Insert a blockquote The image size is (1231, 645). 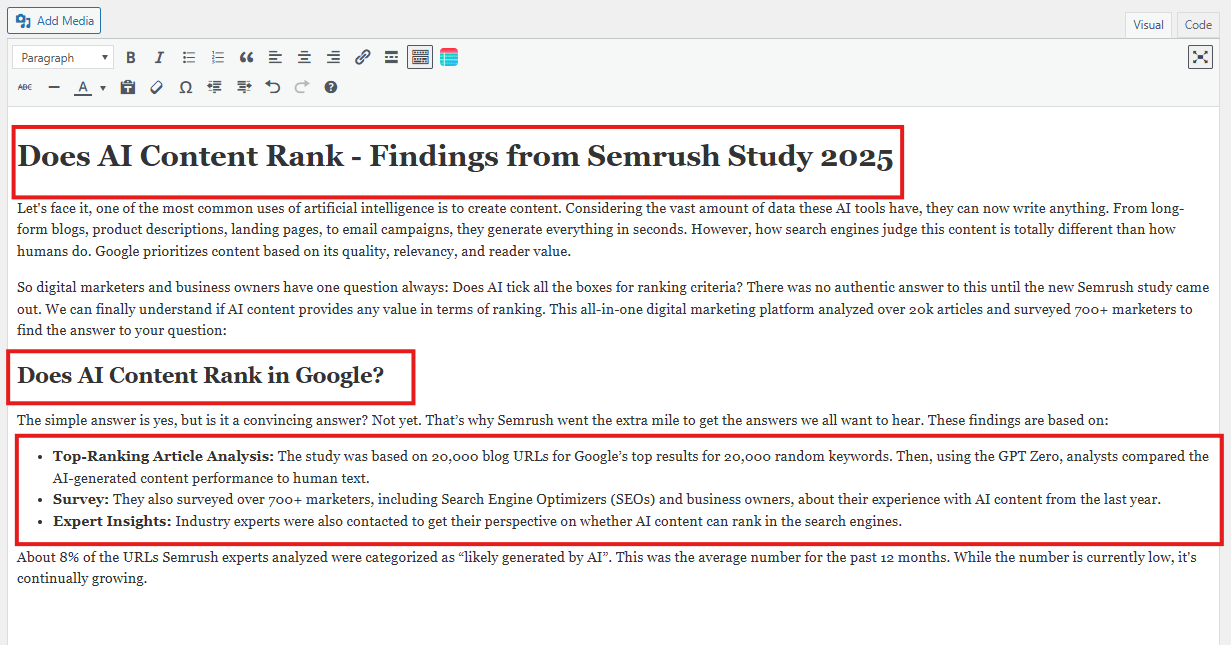tap(246, 58)
